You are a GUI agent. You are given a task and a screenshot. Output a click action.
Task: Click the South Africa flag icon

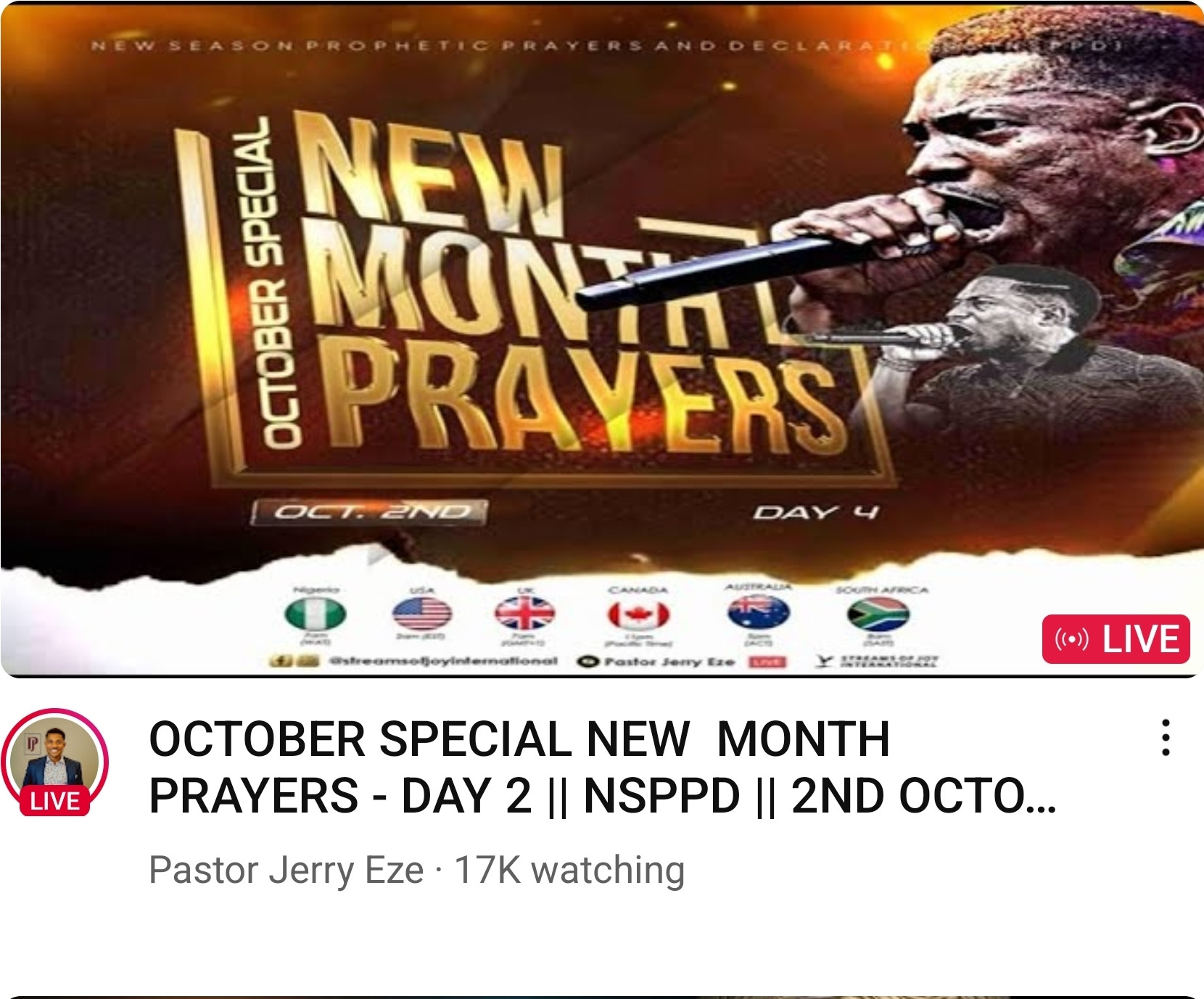point(878,614)
